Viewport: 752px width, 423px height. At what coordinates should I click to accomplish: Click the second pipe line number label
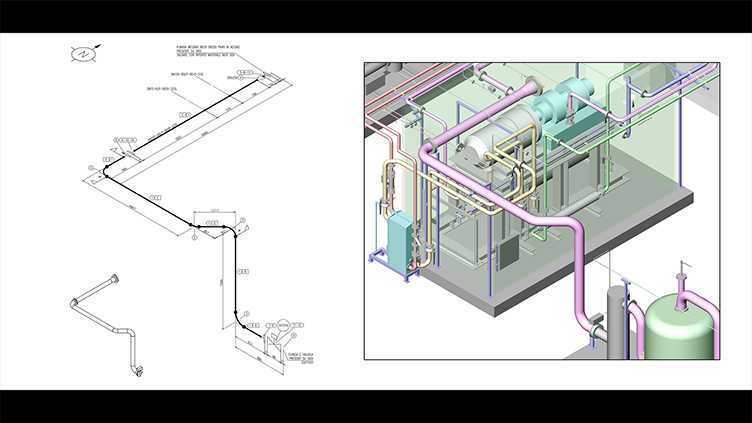165,88
